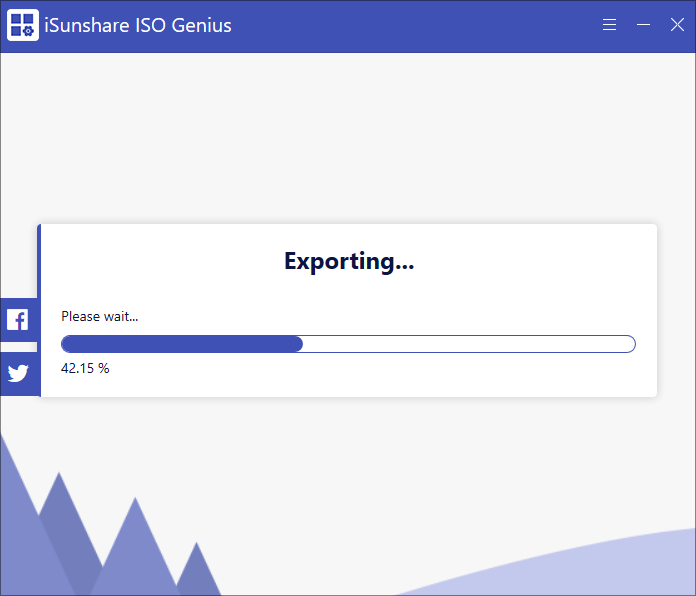Click the iSunshare ISO Genius logo icon
This screenshot has width=696, height=596.
22,26
